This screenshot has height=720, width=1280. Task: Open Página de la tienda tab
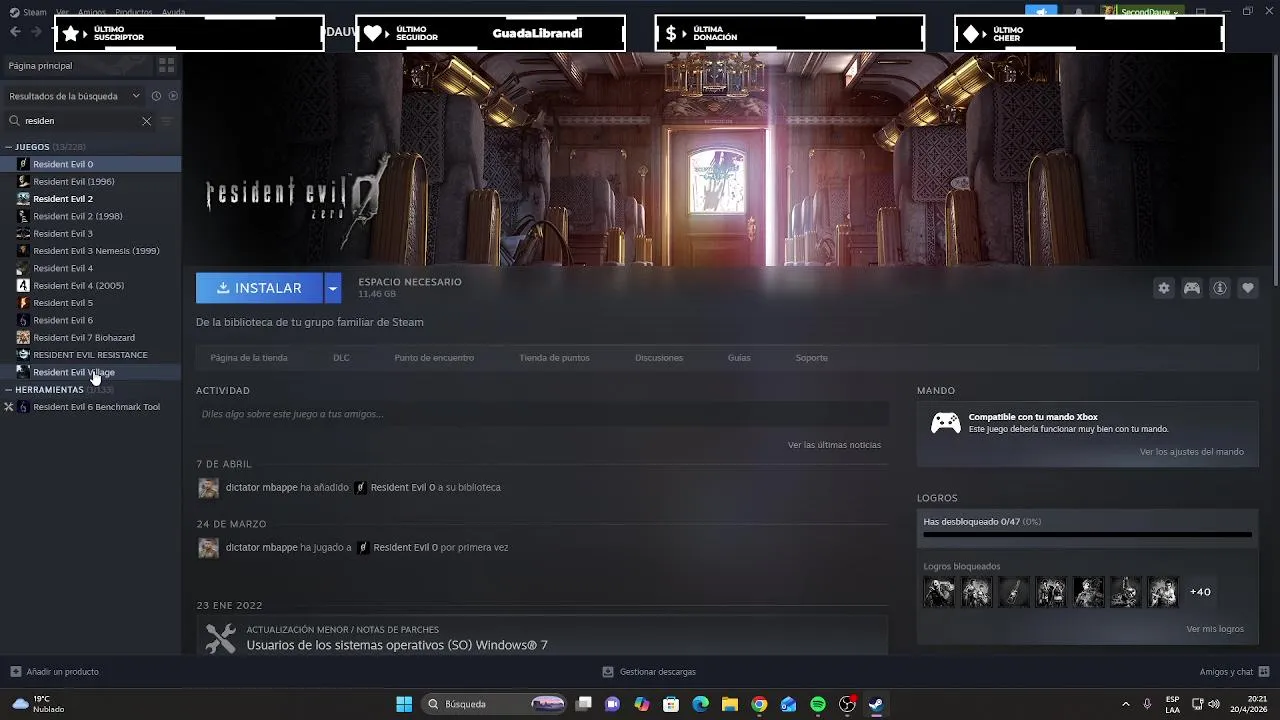pyautogui.click(x=249, y=358)
